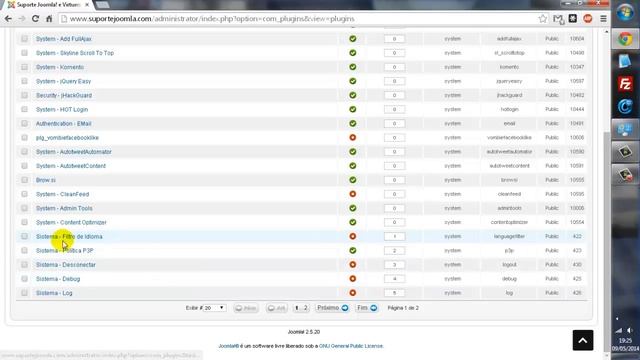Click the browser address bar URL

coord(212,19)
